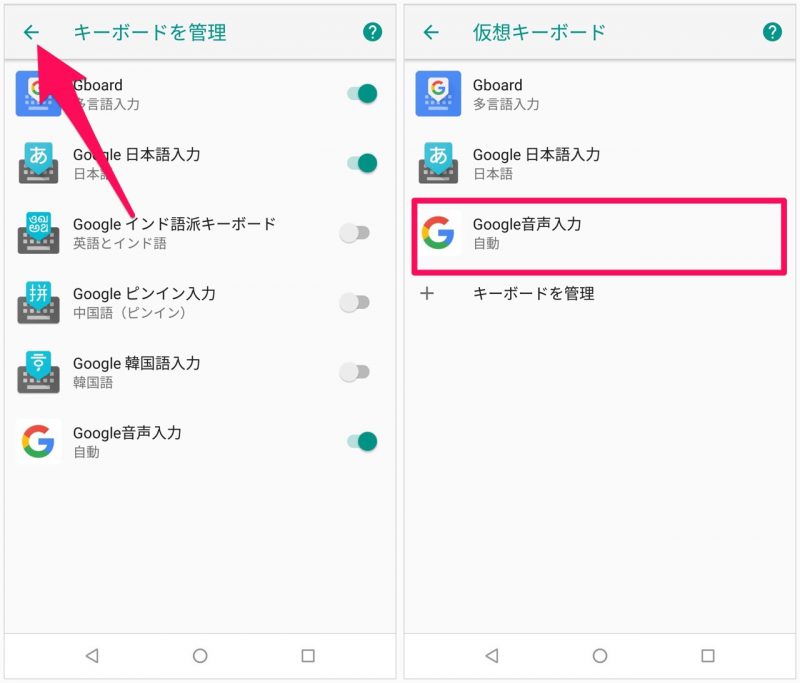Image resolution: width=800 pixels, height=683 pixels.
Task: Go back from キーボードを管理 screen
Action: click(x=31, y=32)
